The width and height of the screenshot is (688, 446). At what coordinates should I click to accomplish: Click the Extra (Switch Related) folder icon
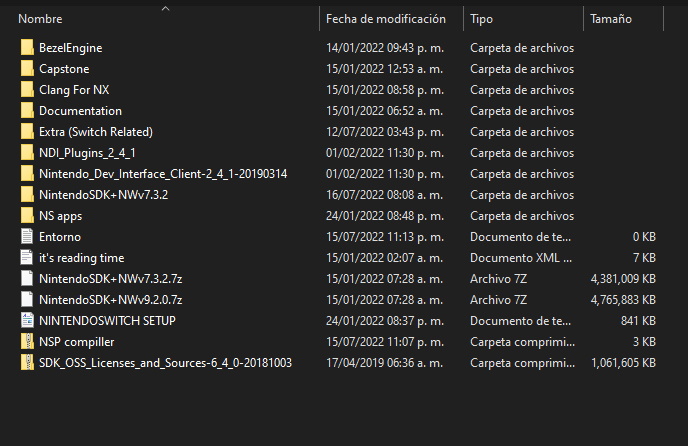point(27,132)
